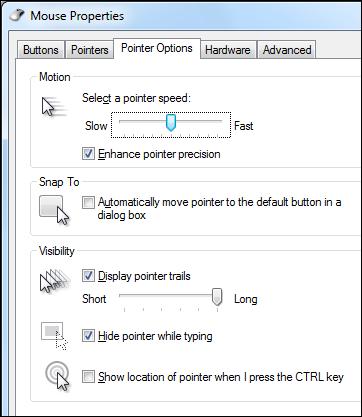Click the CTRL locate rings cursor icon
362x417 pixels.
(x=57, y=376)
